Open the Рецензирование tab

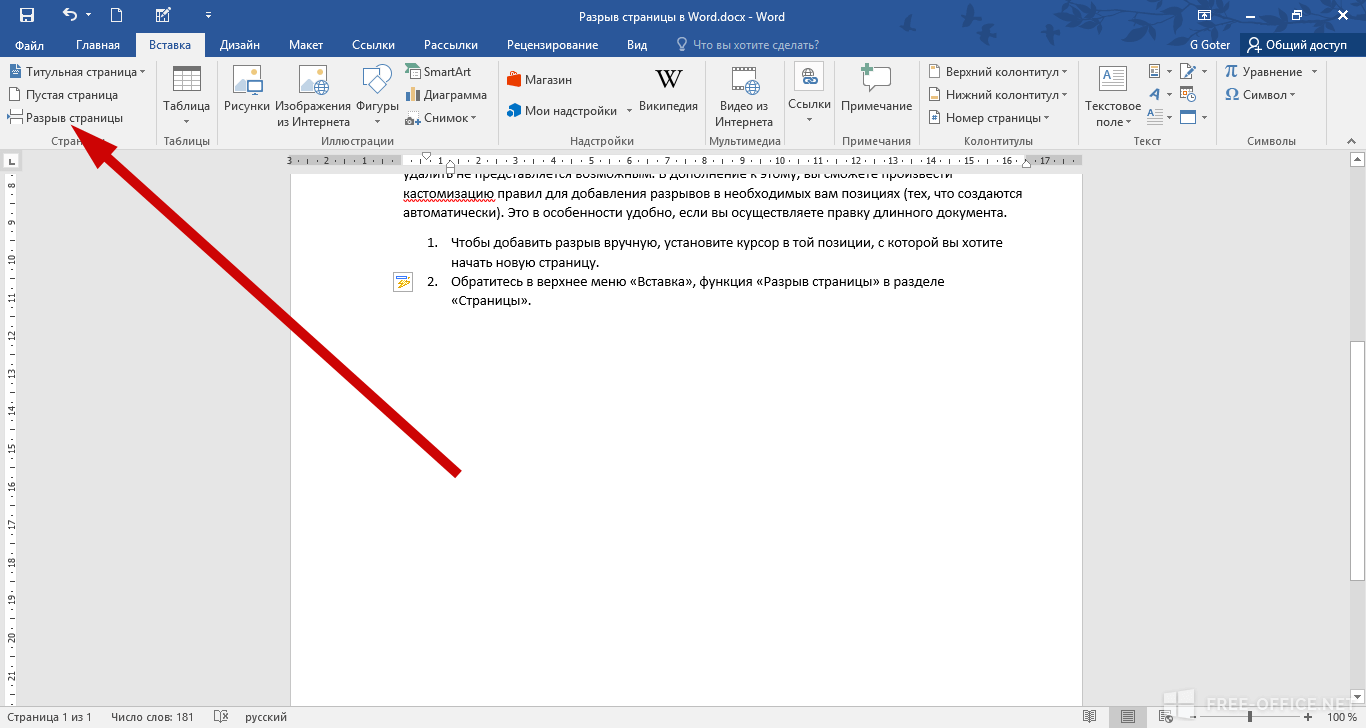point(552,45)
